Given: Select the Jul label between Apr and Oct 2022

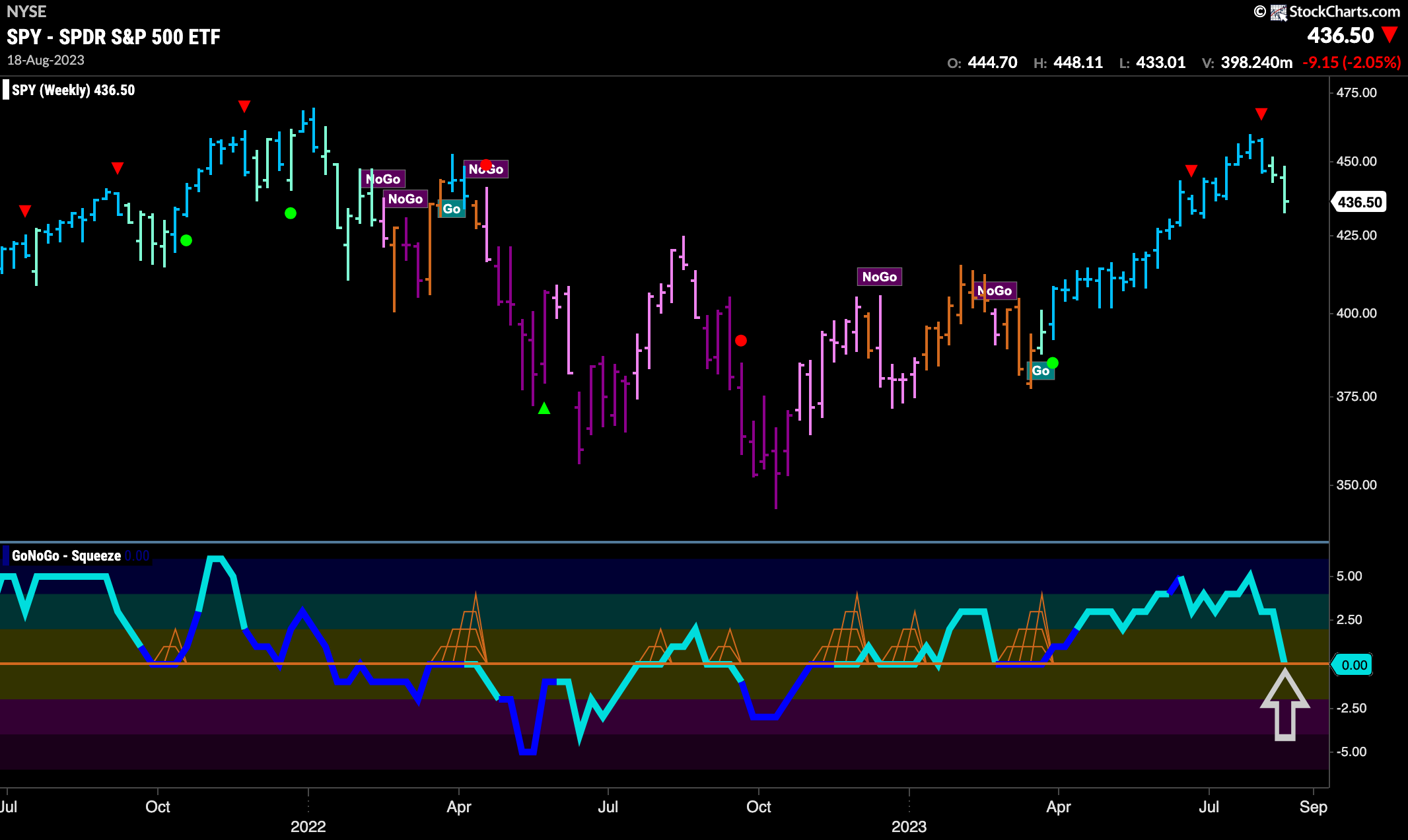Looking at the screenshot, I should (x=608, y=806).
